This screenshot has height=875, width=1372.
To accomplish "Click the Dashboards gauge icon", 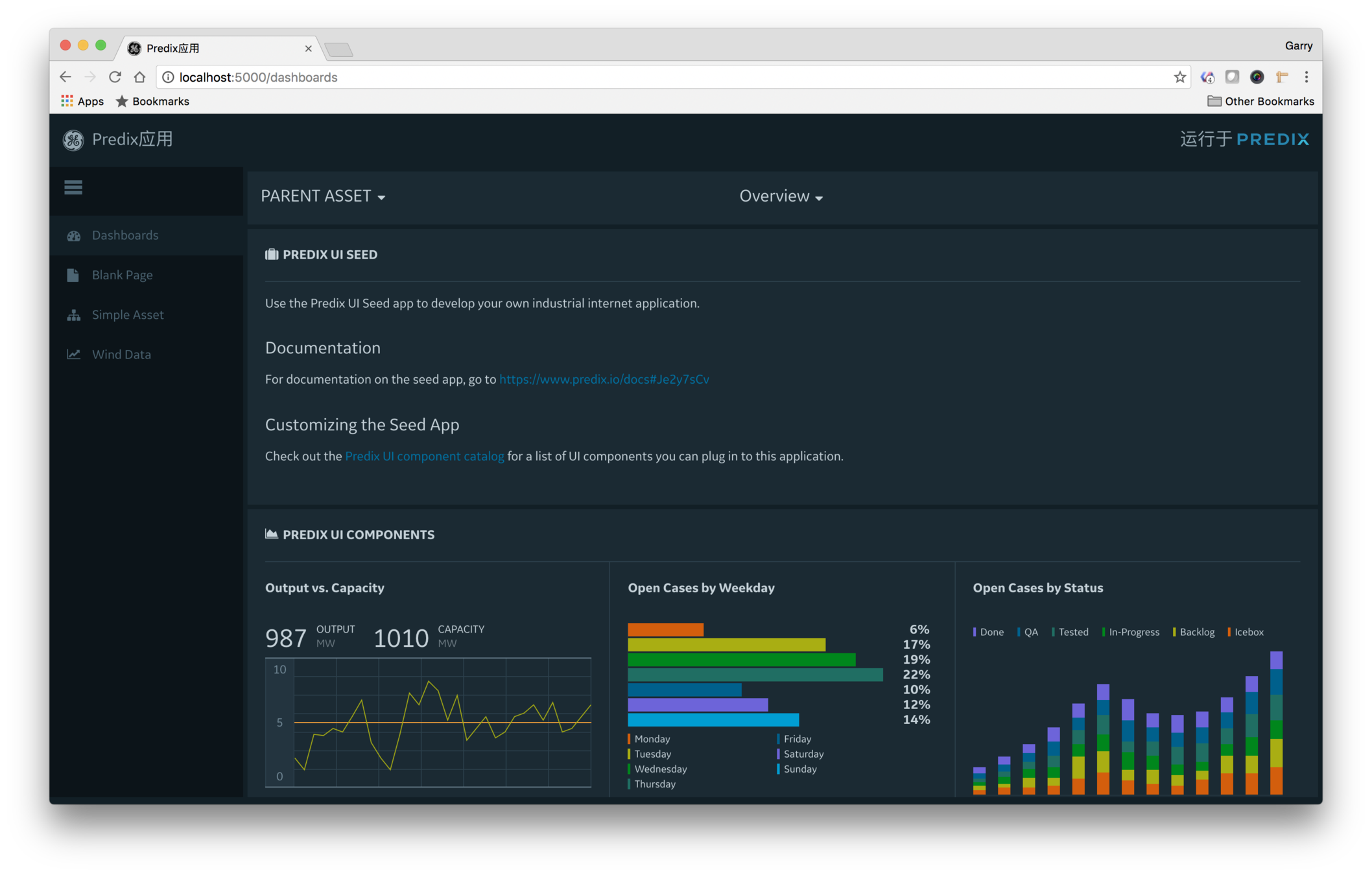I will pyautogui.click(x=74, y=236).
